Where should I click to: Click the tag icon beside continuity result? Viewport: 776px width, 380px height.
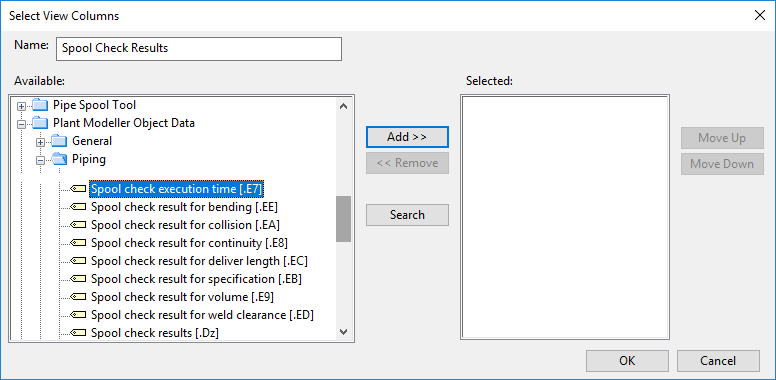click(x=78, y=243)
